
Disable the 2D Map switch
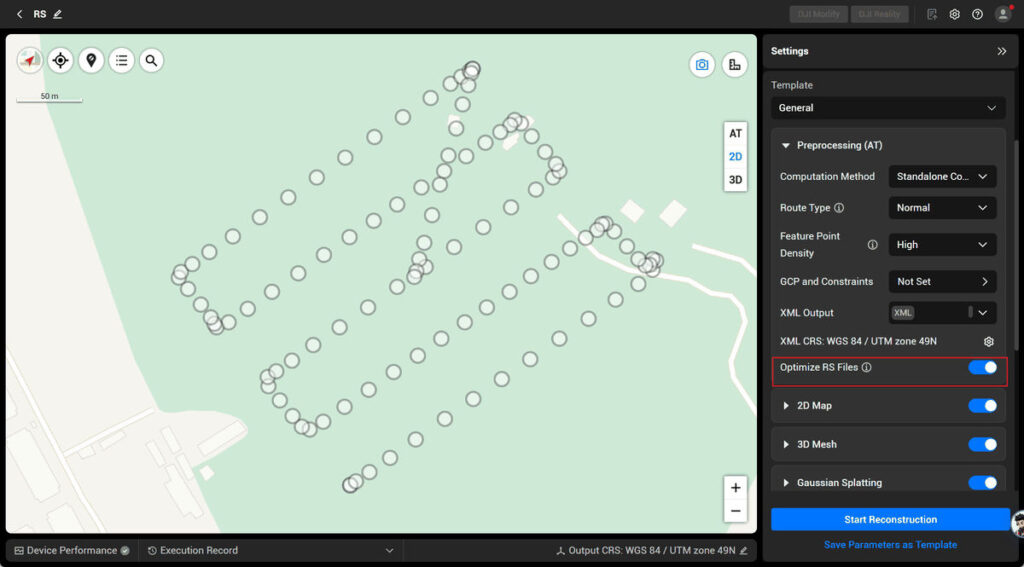point(982,406)
